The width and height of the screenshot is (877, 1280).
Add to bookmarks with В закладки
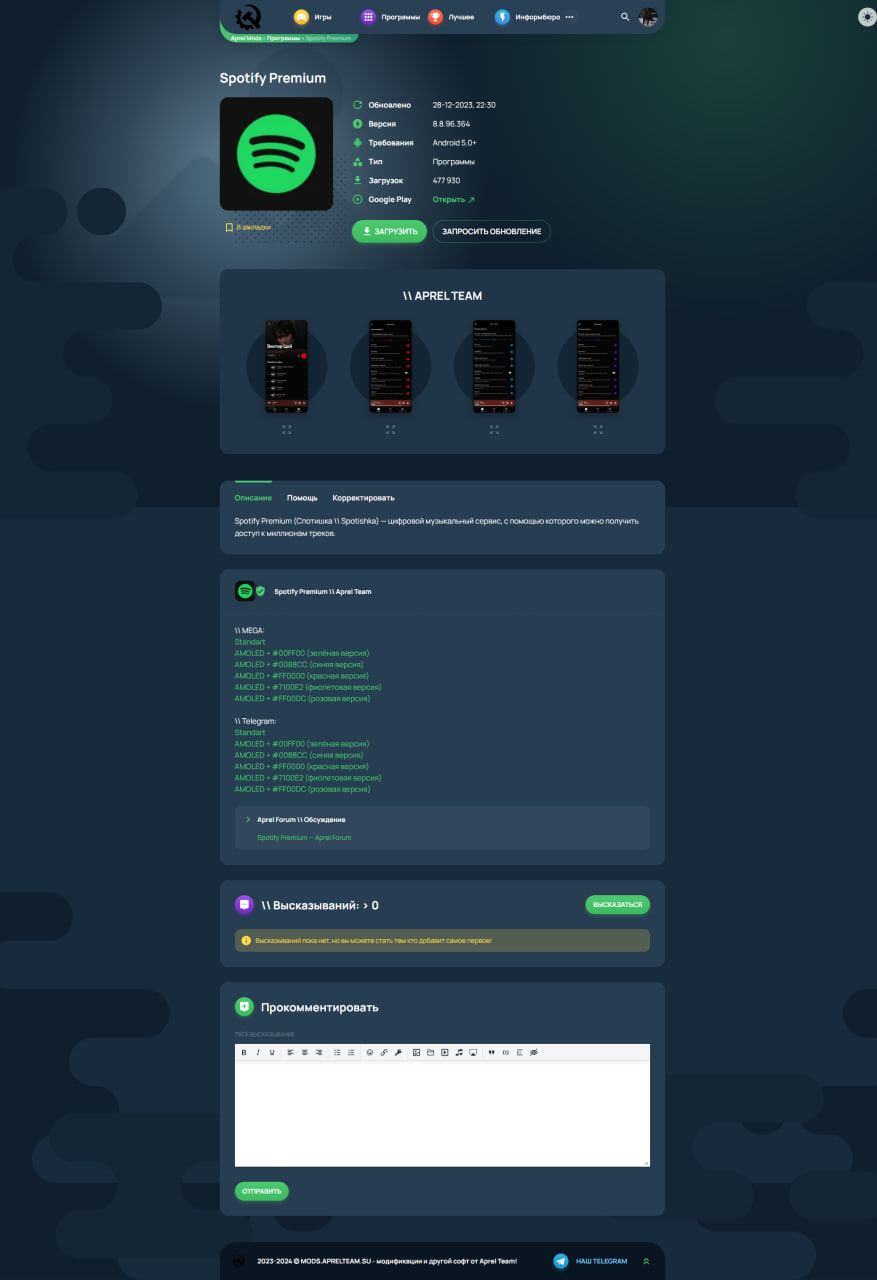click(x=248, y=227)
